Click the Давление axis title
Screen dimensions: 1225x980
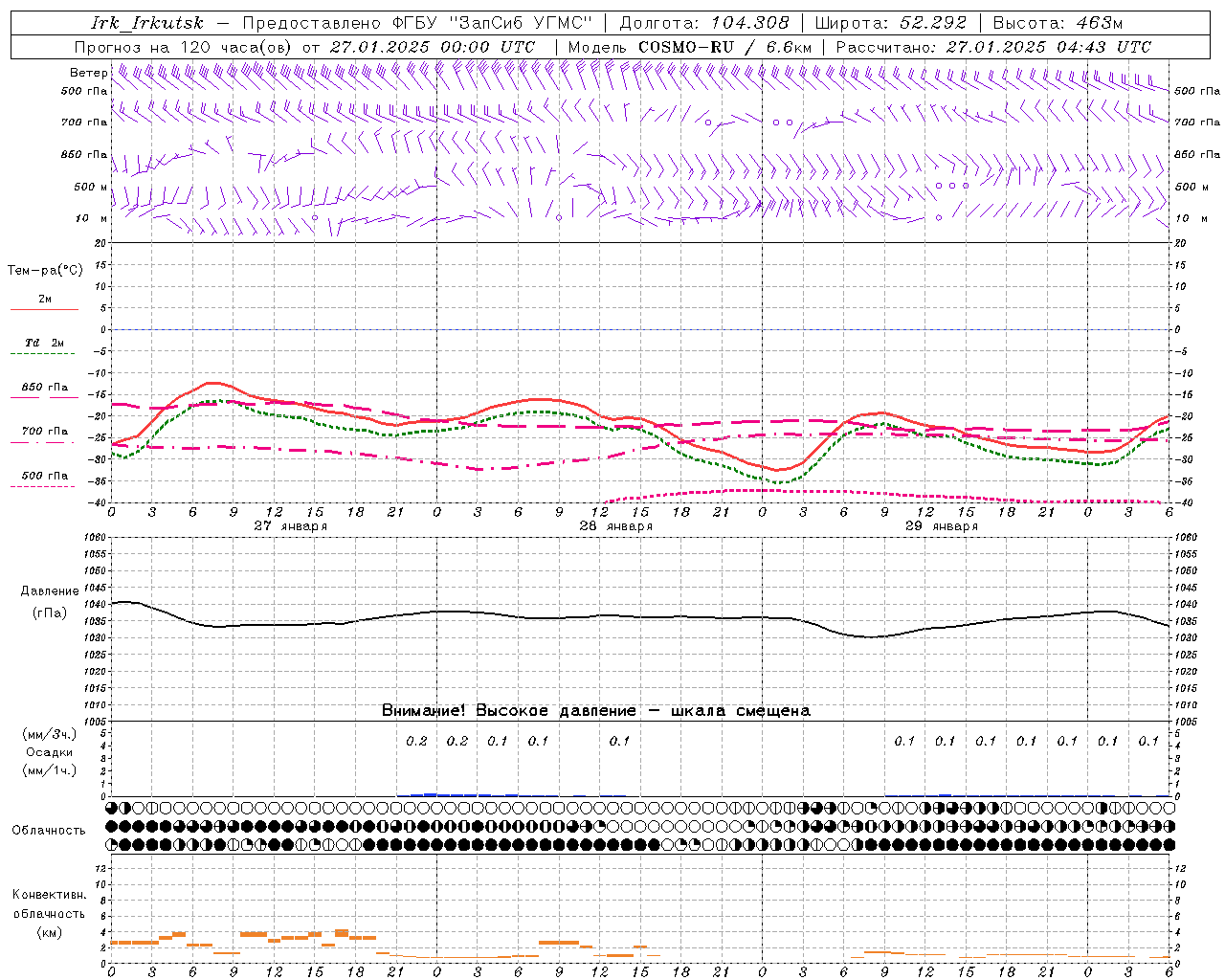coord(50,591)
